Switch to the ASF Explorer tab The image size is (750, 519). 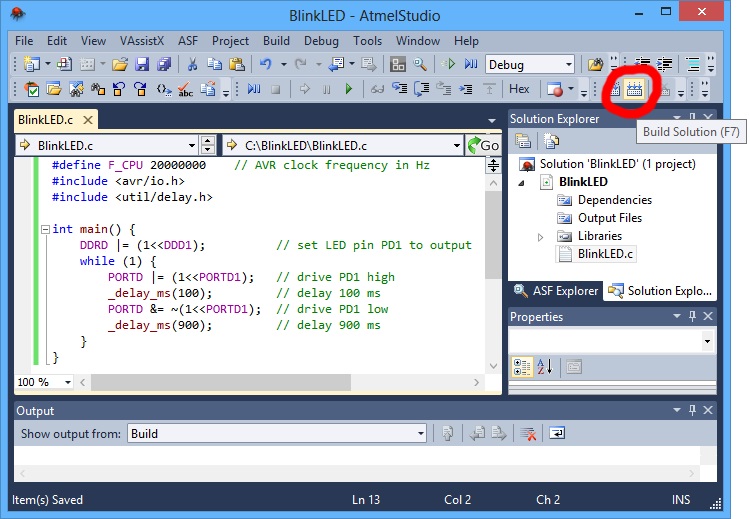click(556, 291)
